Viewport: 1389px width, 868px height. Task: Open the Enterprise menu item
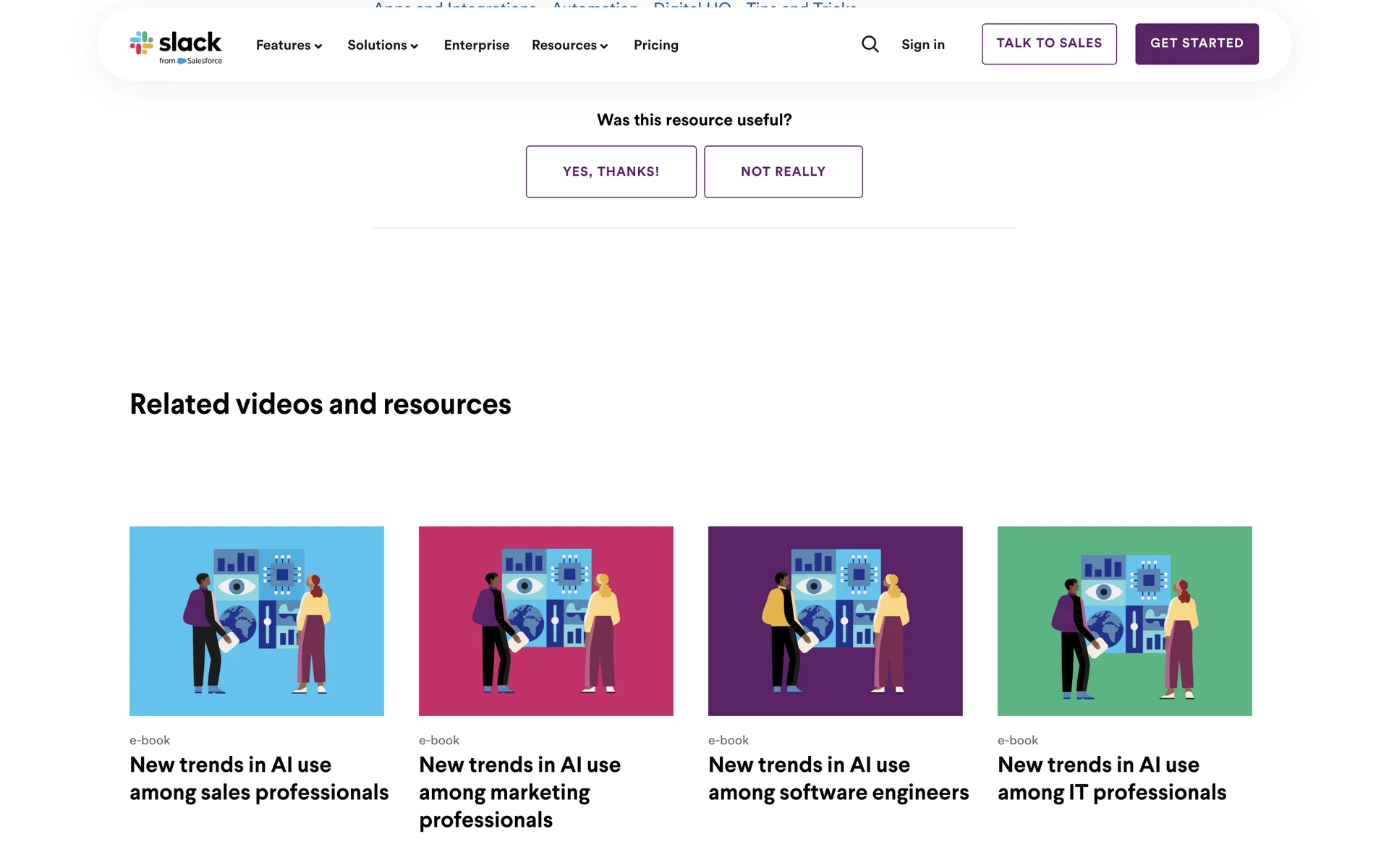click(476, 45)
